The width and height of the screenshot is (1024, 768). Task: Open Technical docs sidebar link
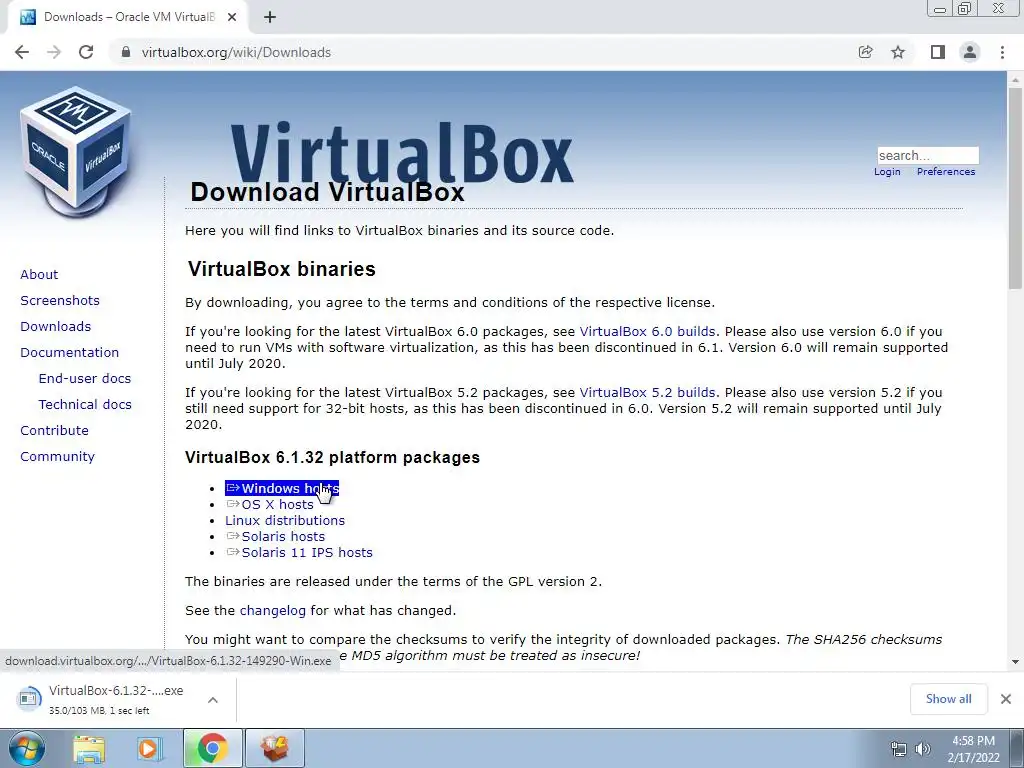point(85,405)
